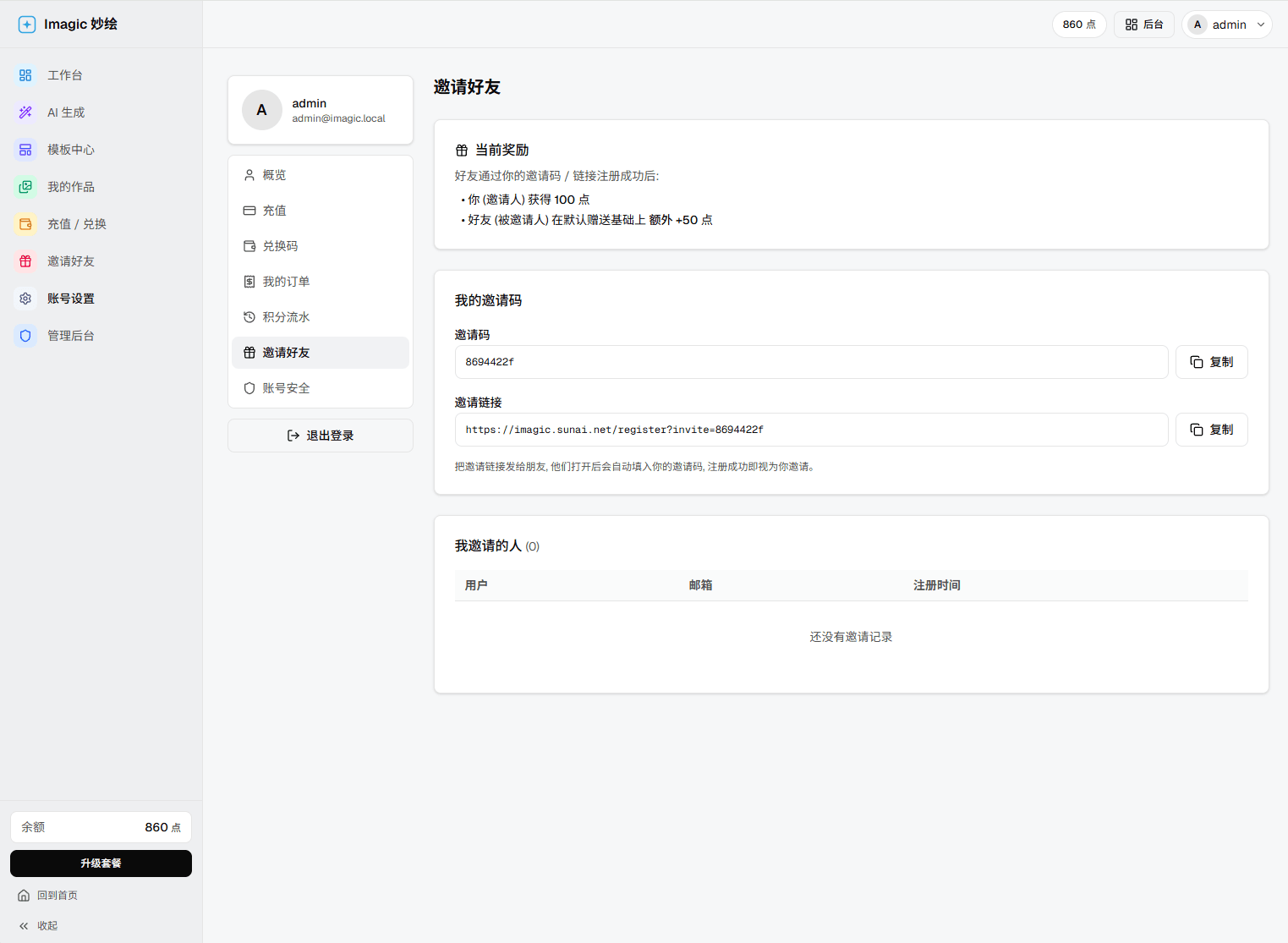Click the 充值 card icon in the account menu

(x=249, y=211)
